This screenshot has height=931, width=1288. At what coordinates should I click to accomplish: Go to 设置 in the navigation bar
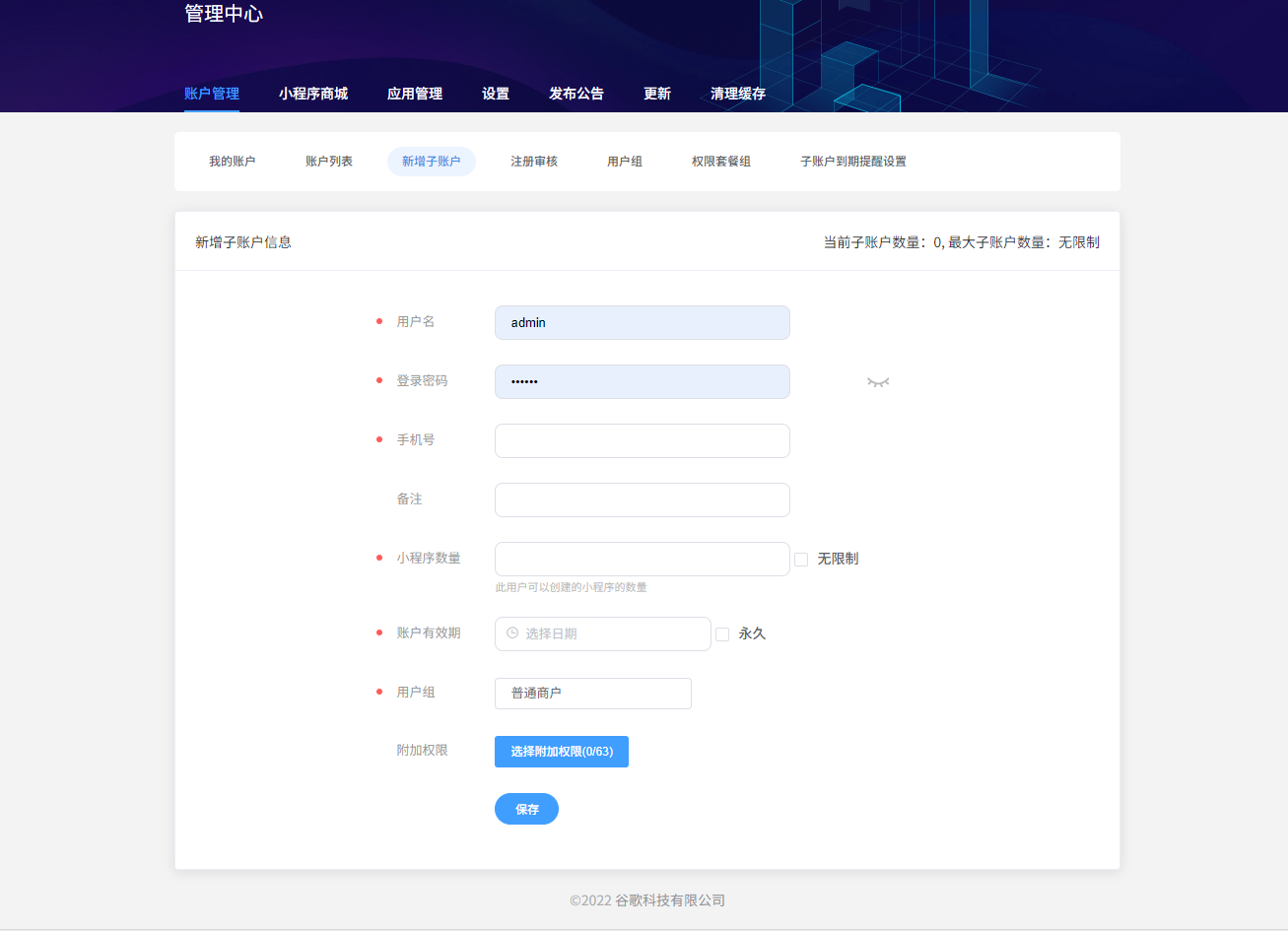pyautogui.click(x=496, y=94)
